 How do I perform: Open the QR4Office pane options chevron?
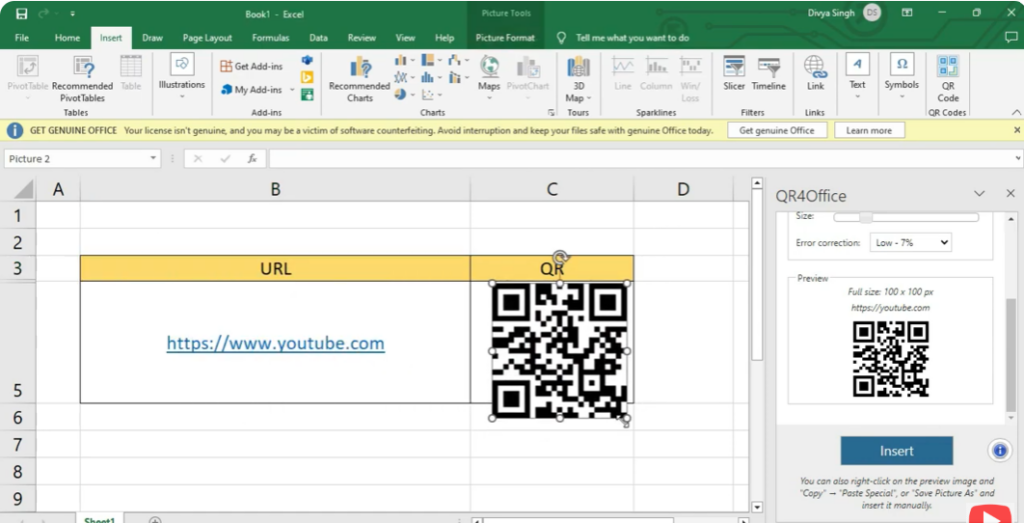(x=979, y=194)
